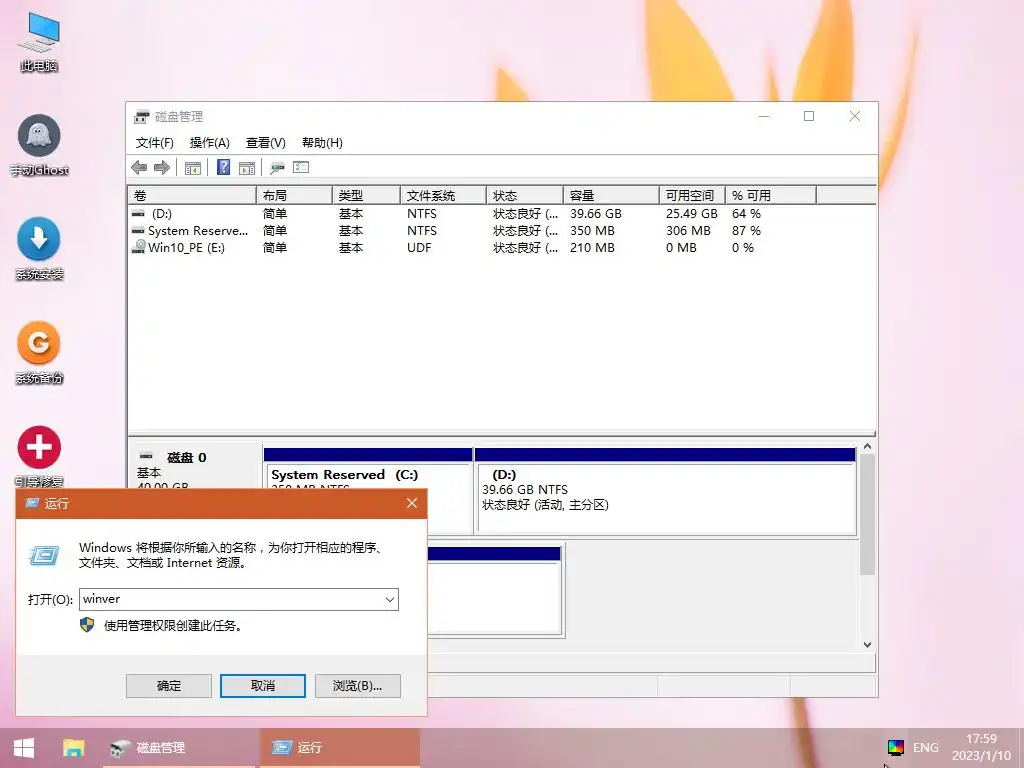
Task: Click the ENG input language indicator
Action: click(925, 747)
